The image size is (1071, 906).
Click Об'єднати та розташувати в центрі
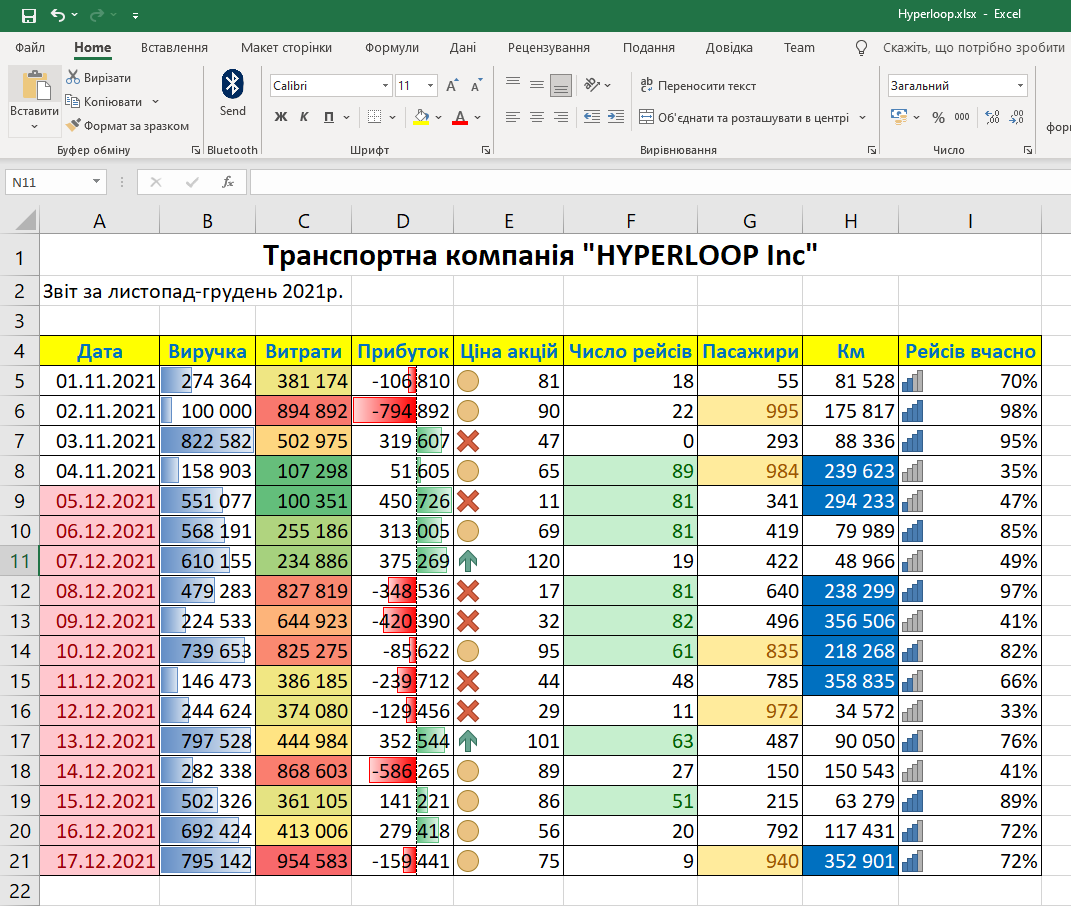[744, 117]
